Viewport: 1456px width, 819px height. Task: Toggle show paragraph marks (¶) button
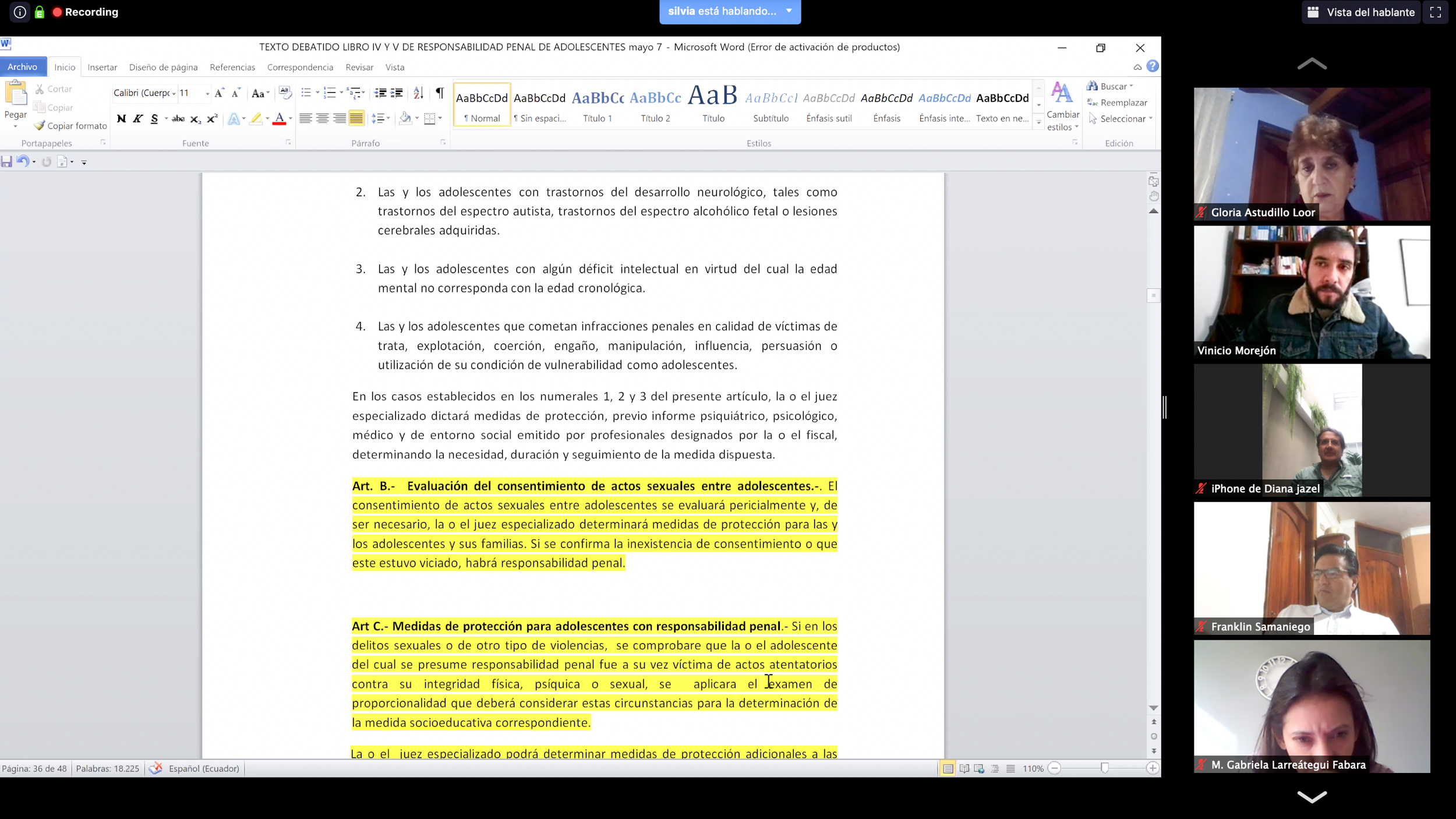click(x=440, y=93)
